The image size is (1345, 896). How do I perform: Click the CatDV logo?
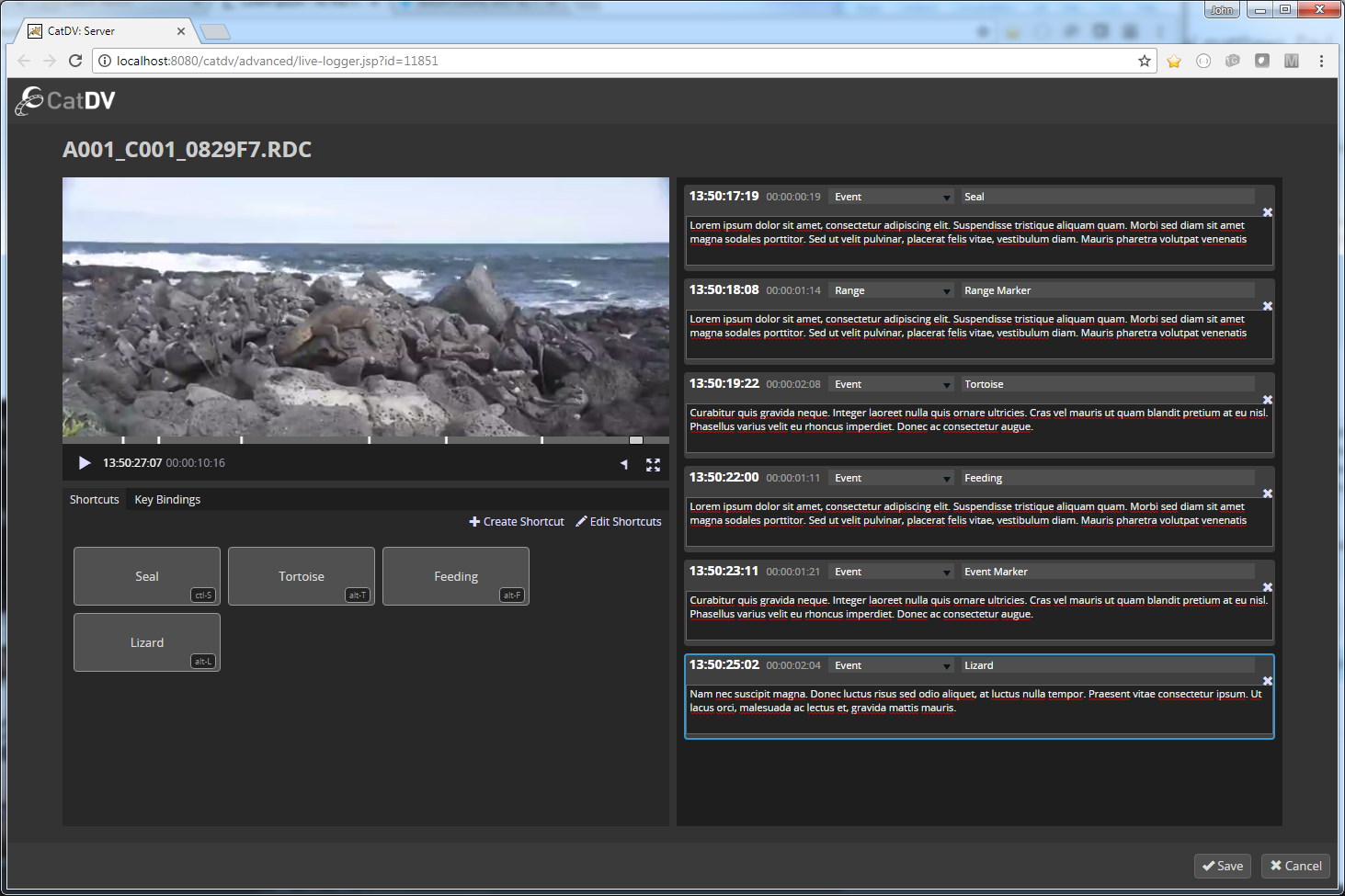point(65,100)
